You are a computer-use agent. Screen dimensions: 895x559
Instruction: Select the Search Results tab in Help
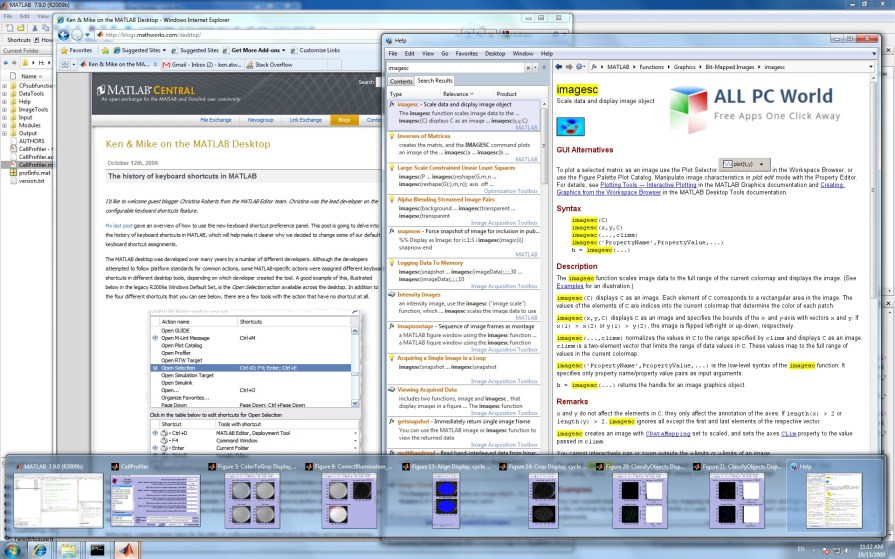pos(435,81)
